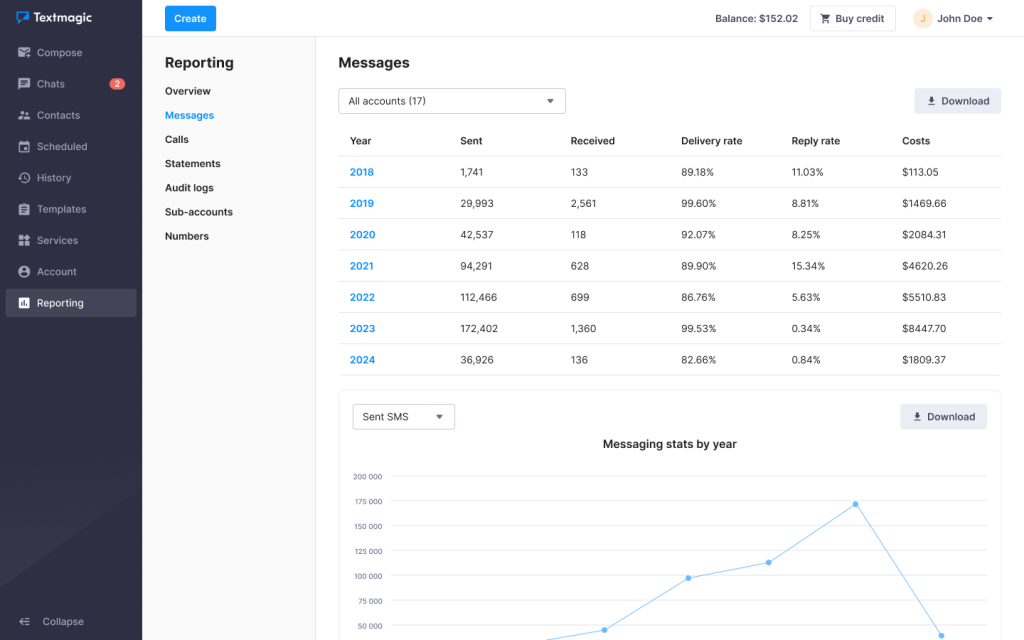Screen dimensions: 1024x640
Task: Open the Sent SMS chart dropdown
Action: point(403,417)
